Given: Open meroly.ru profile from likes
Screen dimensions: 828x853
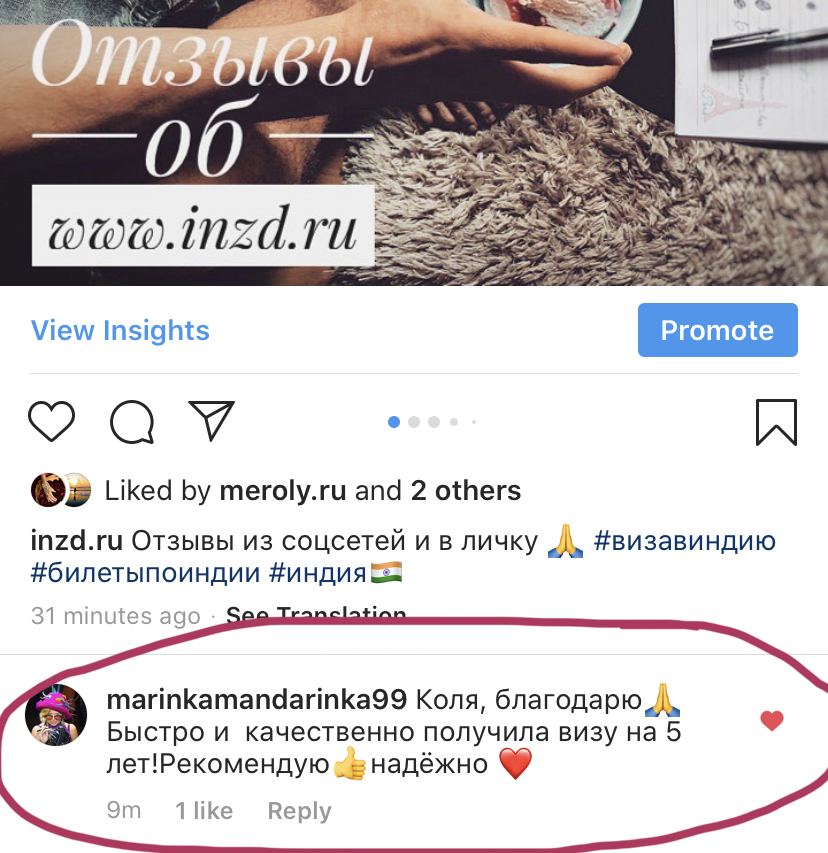Looking at the screenshot, I should 283,491.
